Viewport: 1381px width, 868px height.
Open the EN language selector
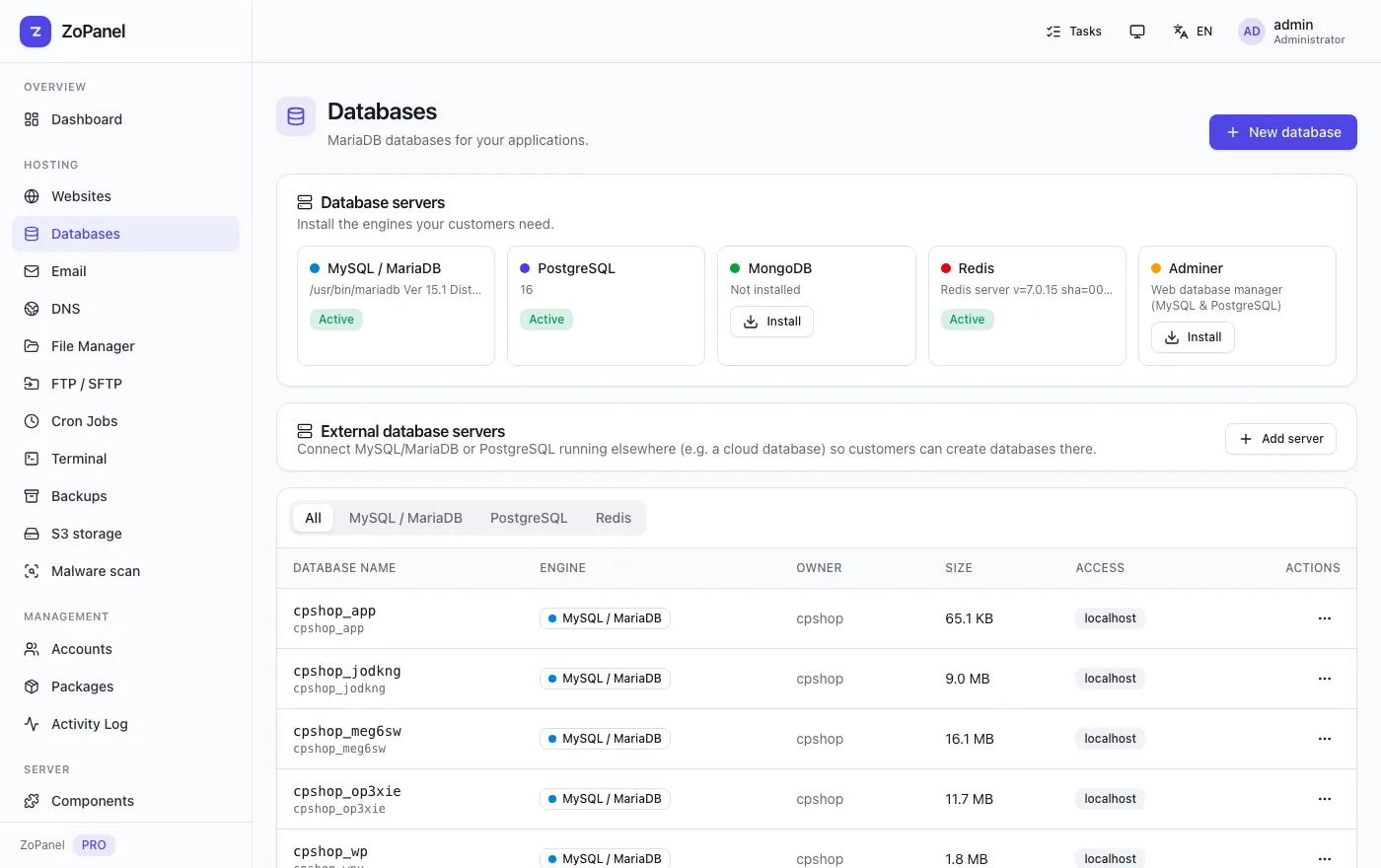(x=1193, y=32)
